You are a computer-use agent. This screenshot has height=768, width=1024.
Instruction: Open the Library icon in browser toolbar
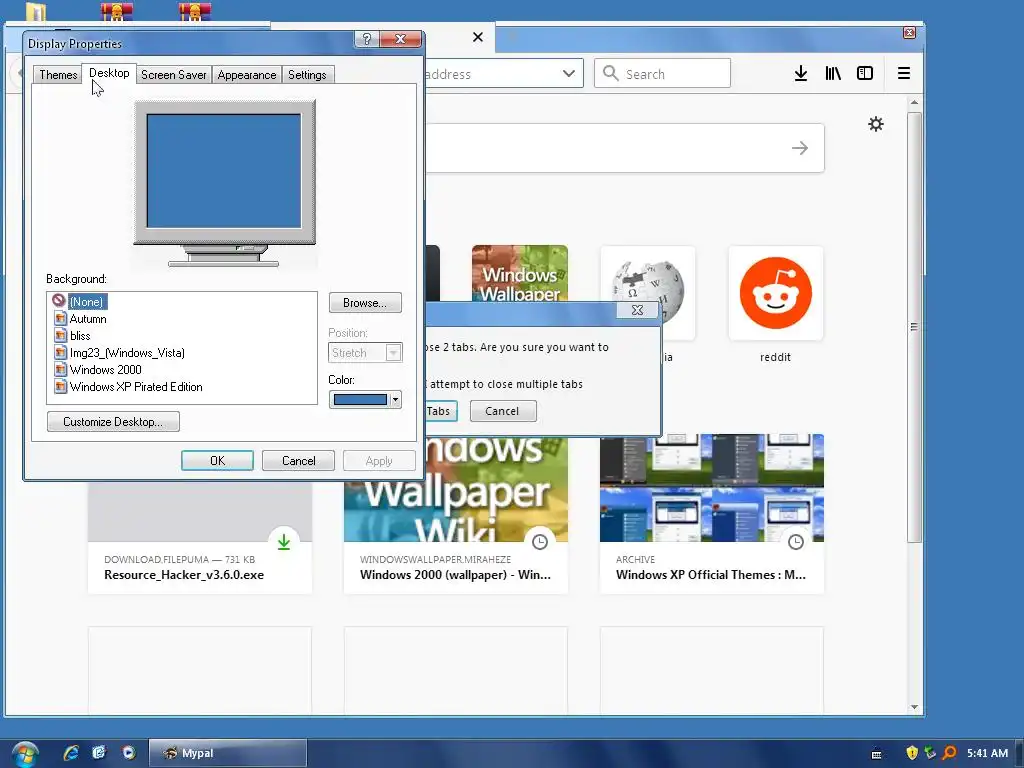click(x=833, y=73)
